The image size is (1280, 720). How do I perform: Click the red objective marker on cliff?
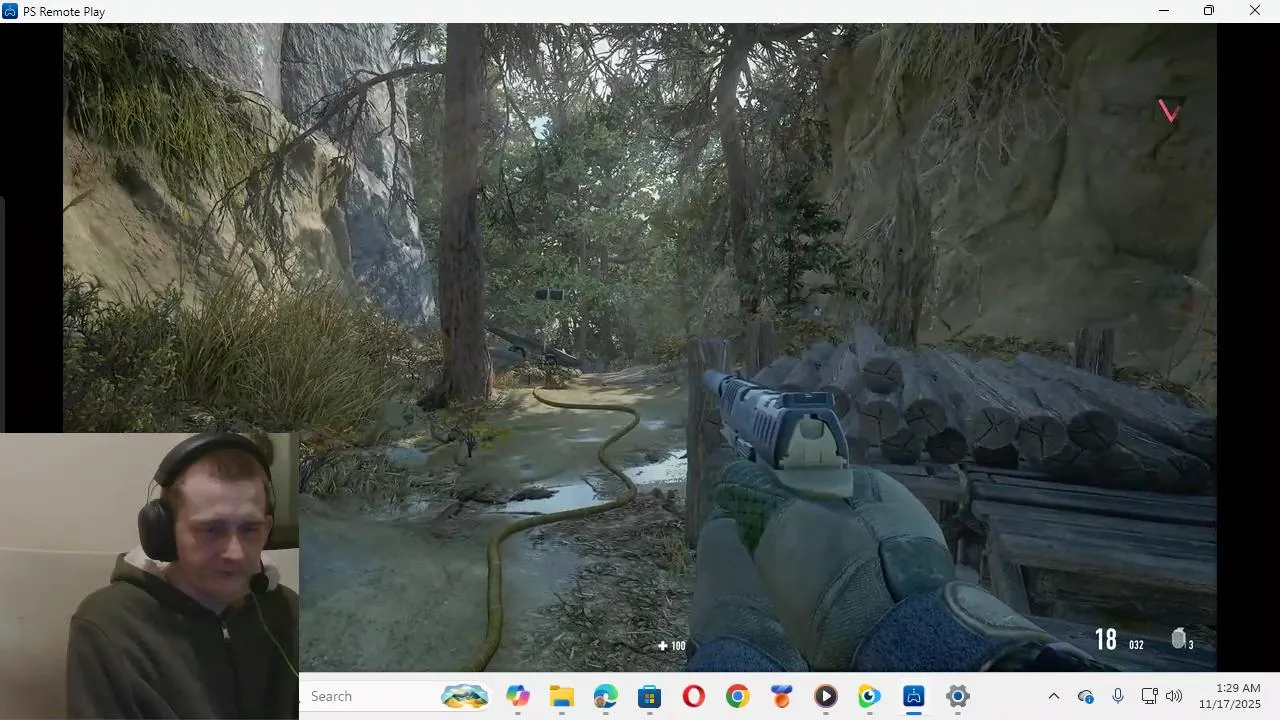(1168, 110)
